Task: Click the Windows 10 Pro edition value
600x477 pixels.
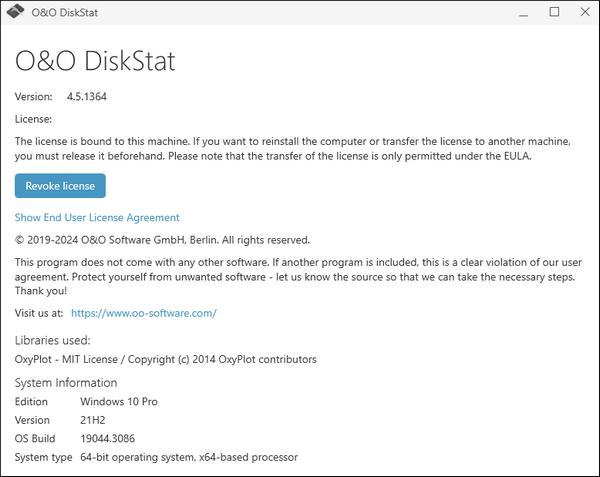Action: coord(119,401)
